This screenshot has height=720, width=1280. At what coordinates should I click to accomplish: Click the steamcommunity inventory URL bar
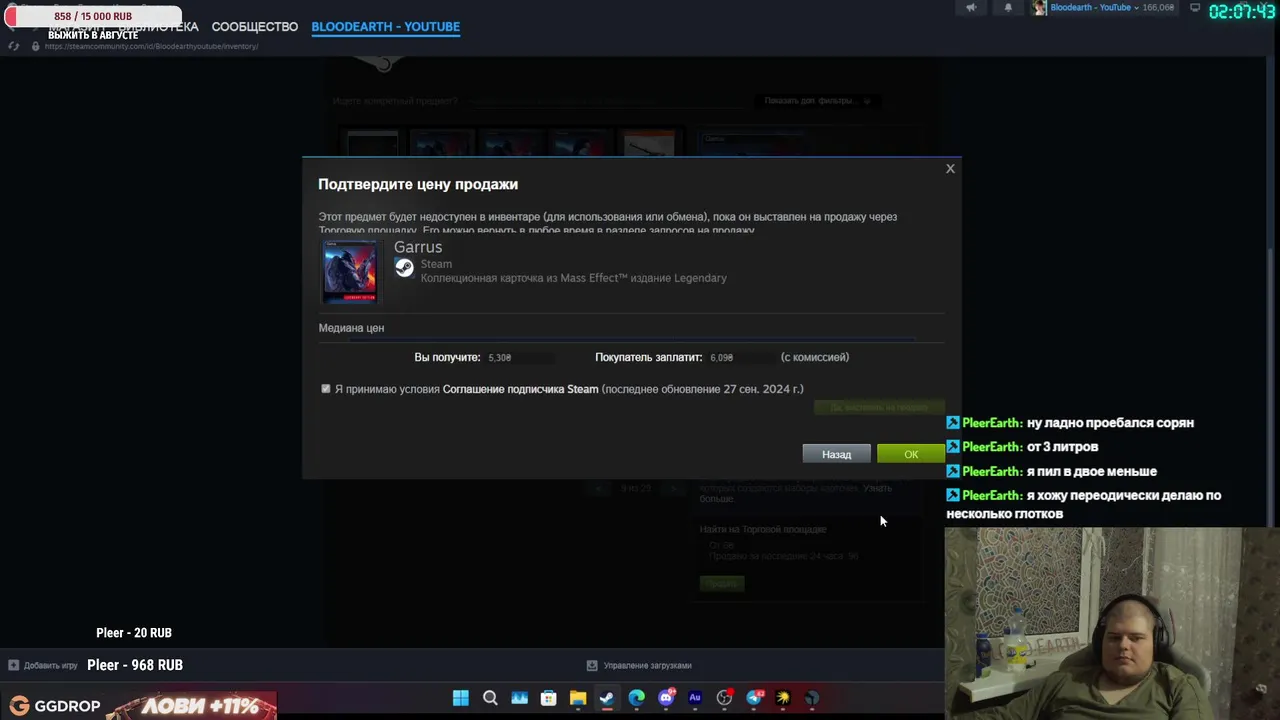(x=151, y=46)
